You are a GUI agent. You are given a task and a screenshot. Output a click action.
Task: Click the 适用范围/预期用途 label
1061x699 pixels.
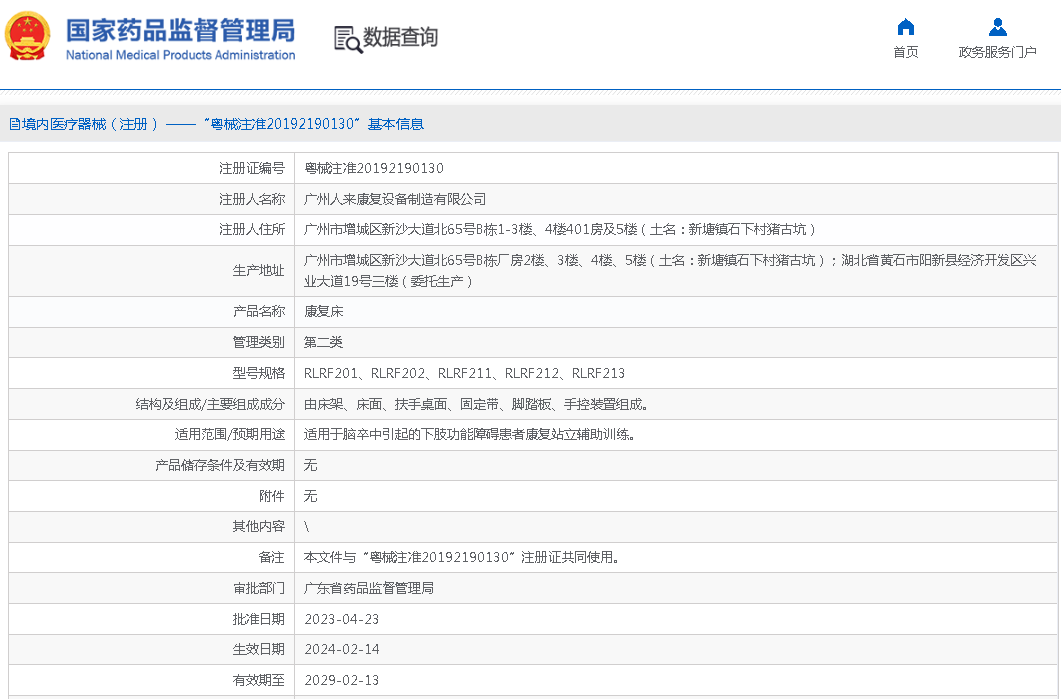point(229,434)
